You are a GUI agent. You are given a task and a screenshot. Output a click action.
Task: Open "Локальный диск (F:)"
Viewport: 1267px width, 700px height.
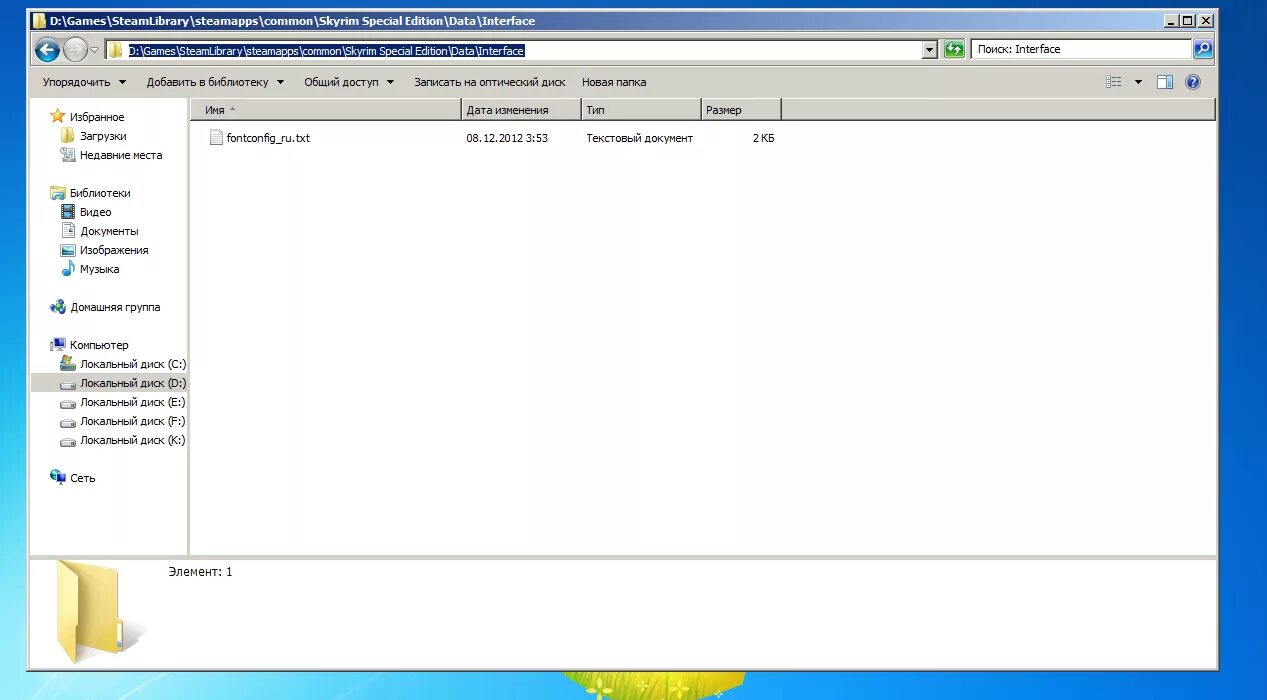pos(133,421)
